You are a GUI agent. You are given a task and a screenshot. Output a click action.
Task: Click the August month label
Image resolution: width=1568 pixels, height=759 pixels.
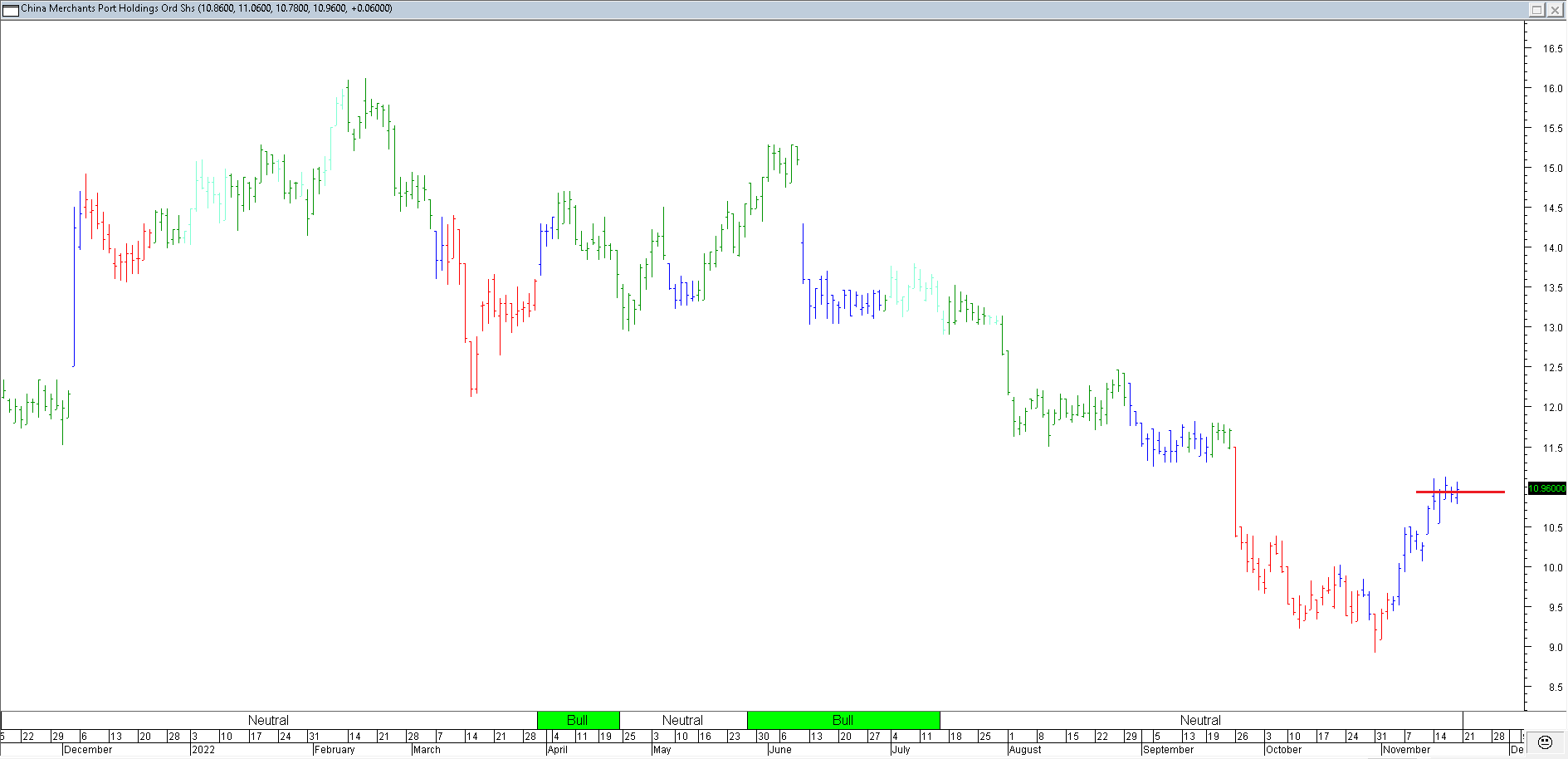[1025, 750]
